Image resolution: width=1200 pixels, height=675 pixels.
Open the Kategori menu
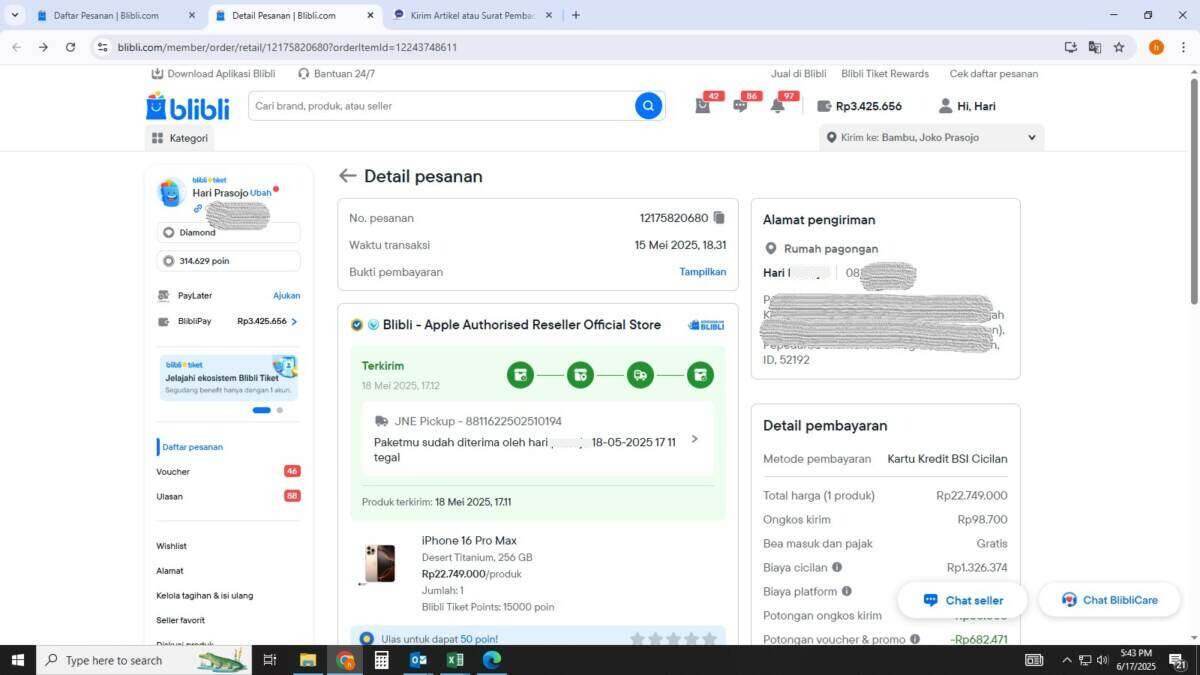[x=180, y=138]
